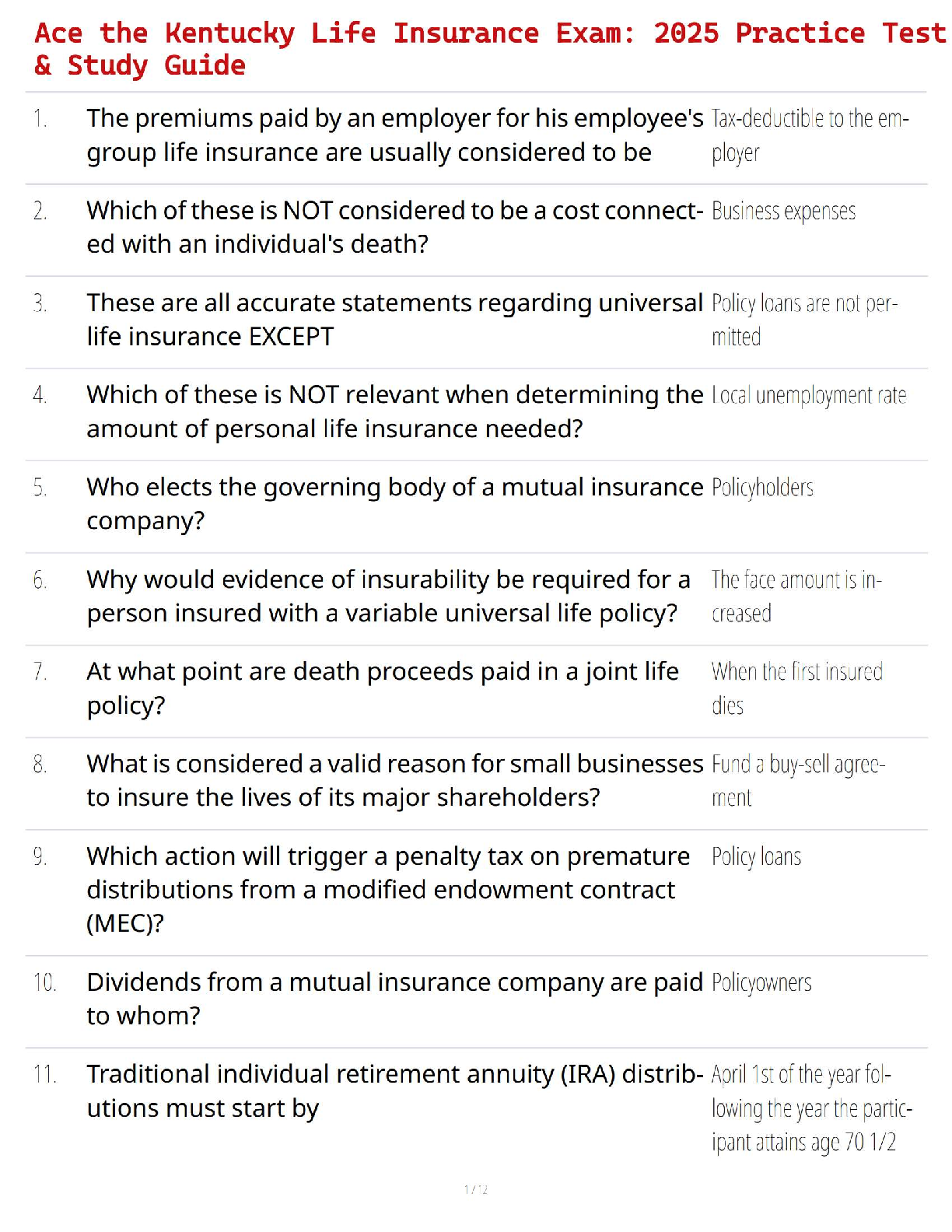
Task: Click the page number indicator at bottom
Action: click(475, 1189)
